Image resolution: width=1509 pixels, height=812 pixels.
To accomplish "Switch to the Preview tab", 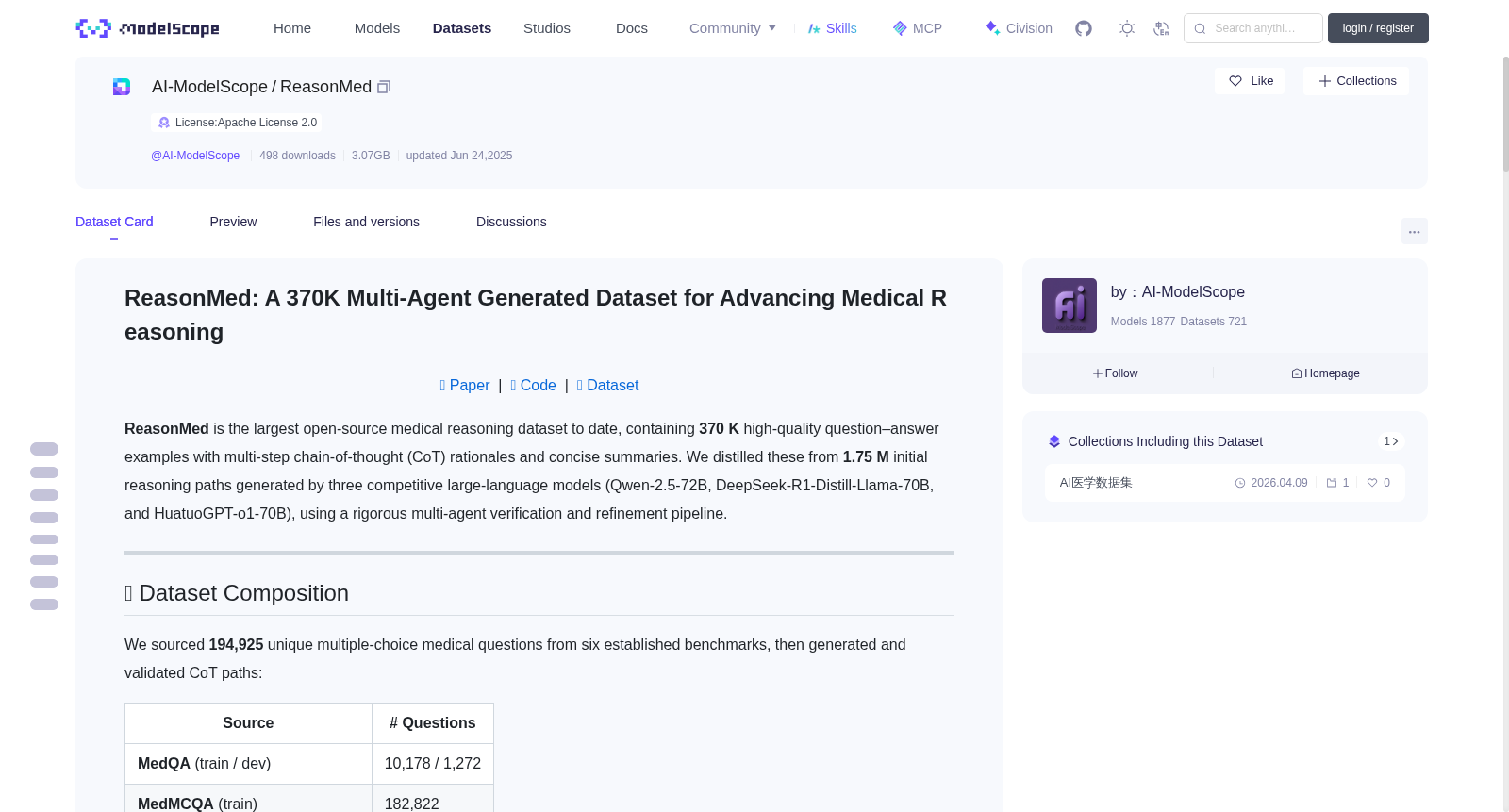I will pos(233,222).
